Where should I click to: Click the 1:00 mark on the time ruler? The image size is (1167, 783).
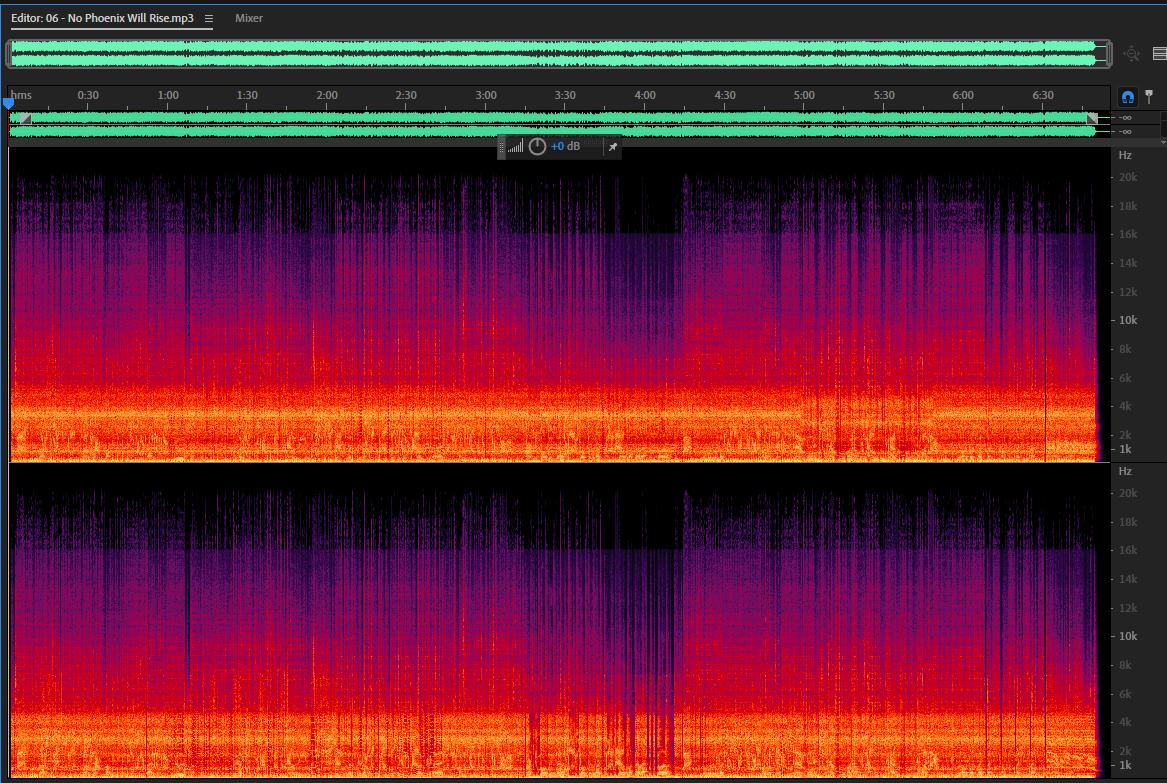[x=168, y=95]
